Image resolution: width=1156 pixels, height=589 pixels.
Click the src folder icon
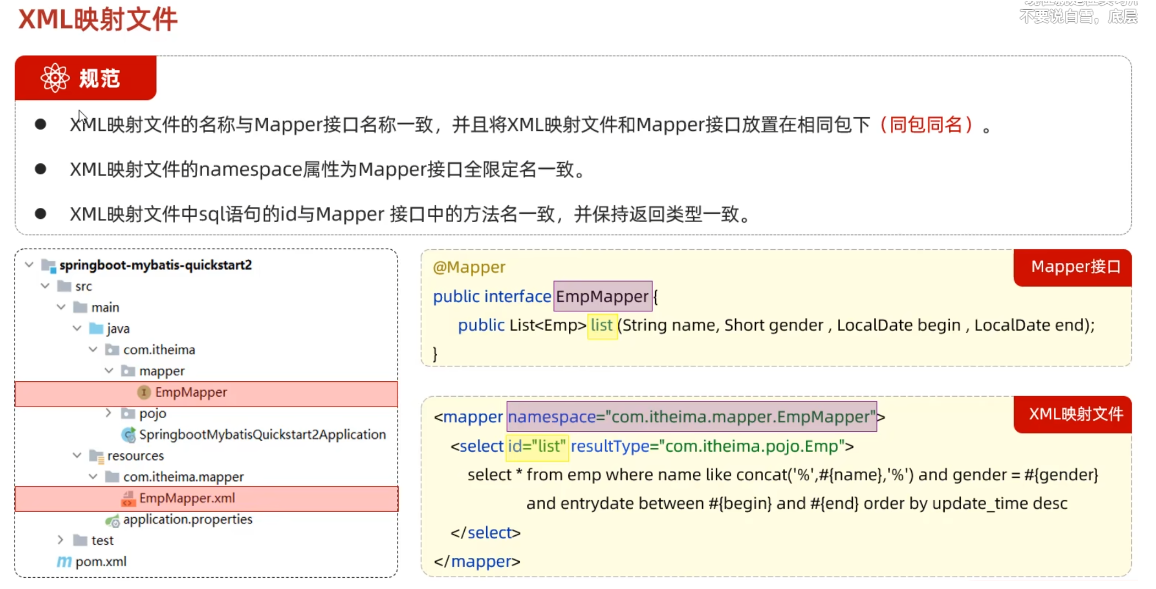click(x=64, y=286)
